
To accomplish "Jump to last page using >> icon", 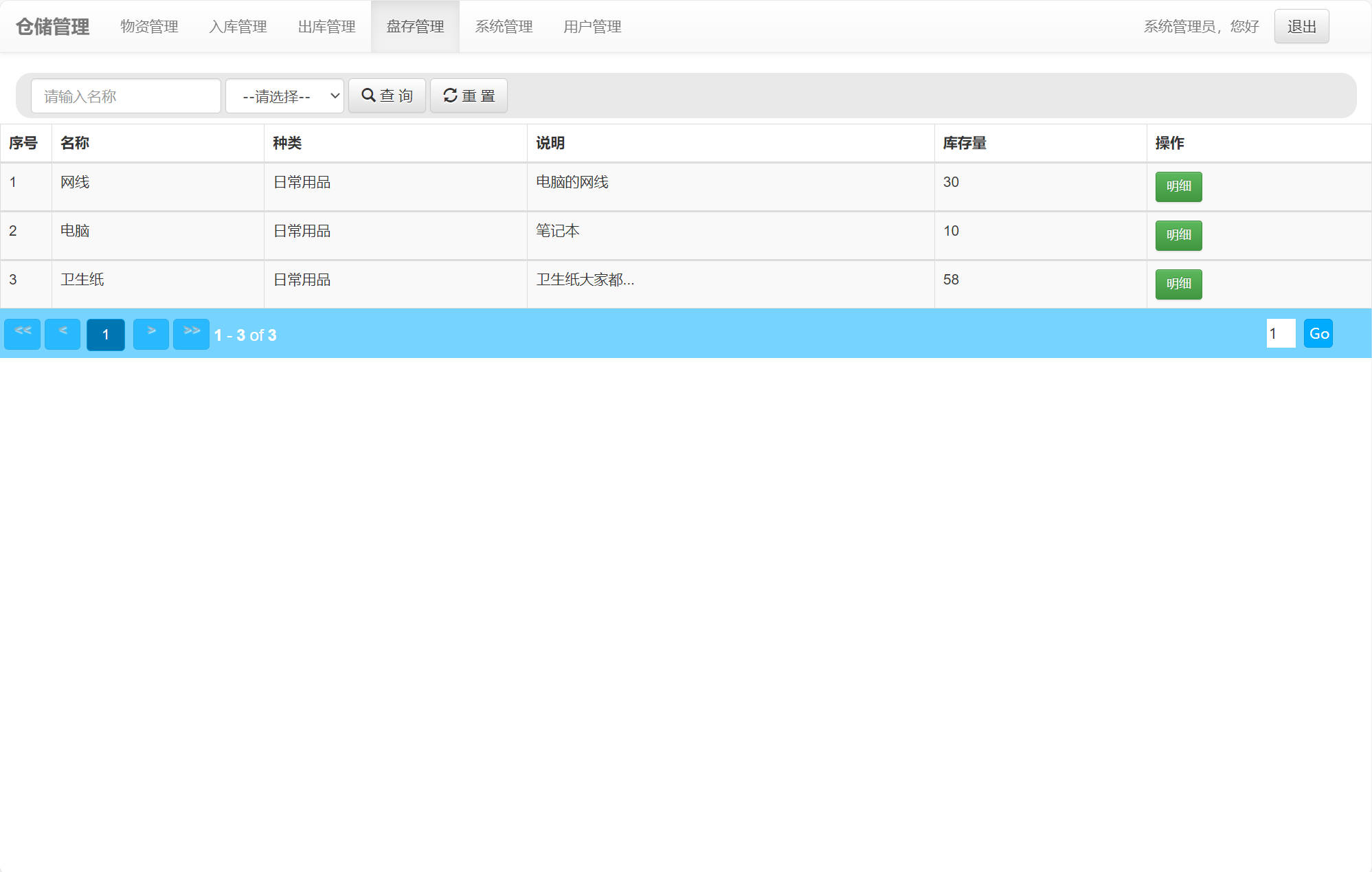I will pos(191,333).
